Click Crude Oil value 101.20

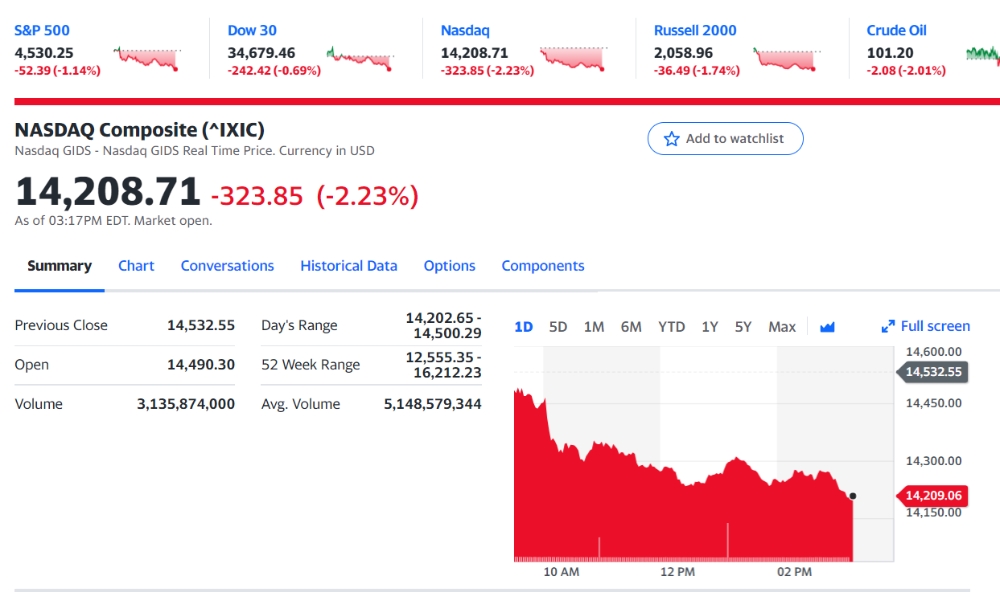click(x=890, y=53)
